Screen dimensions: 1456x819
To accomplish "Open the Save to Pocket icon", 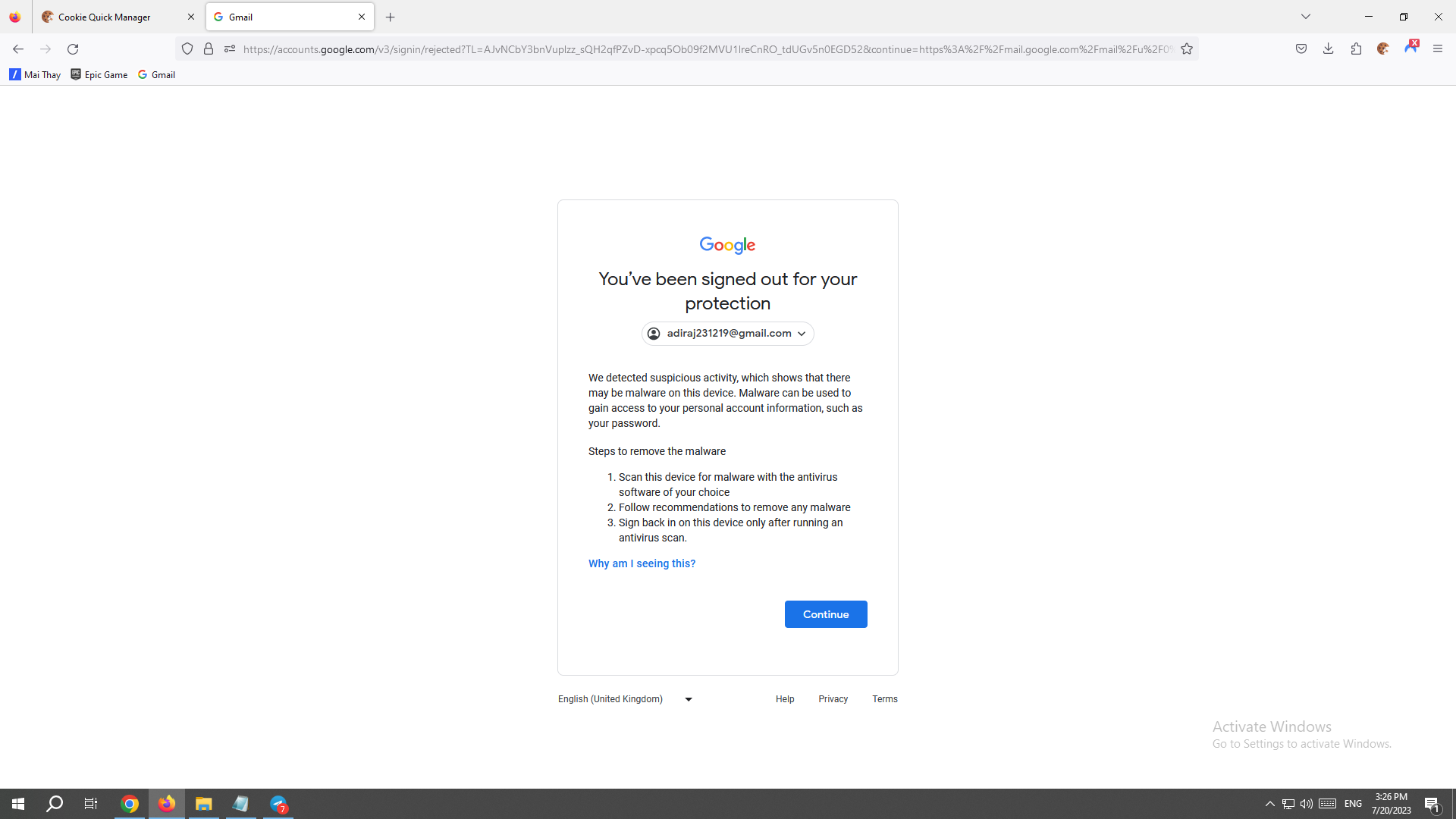I will tap(1301, 49).
